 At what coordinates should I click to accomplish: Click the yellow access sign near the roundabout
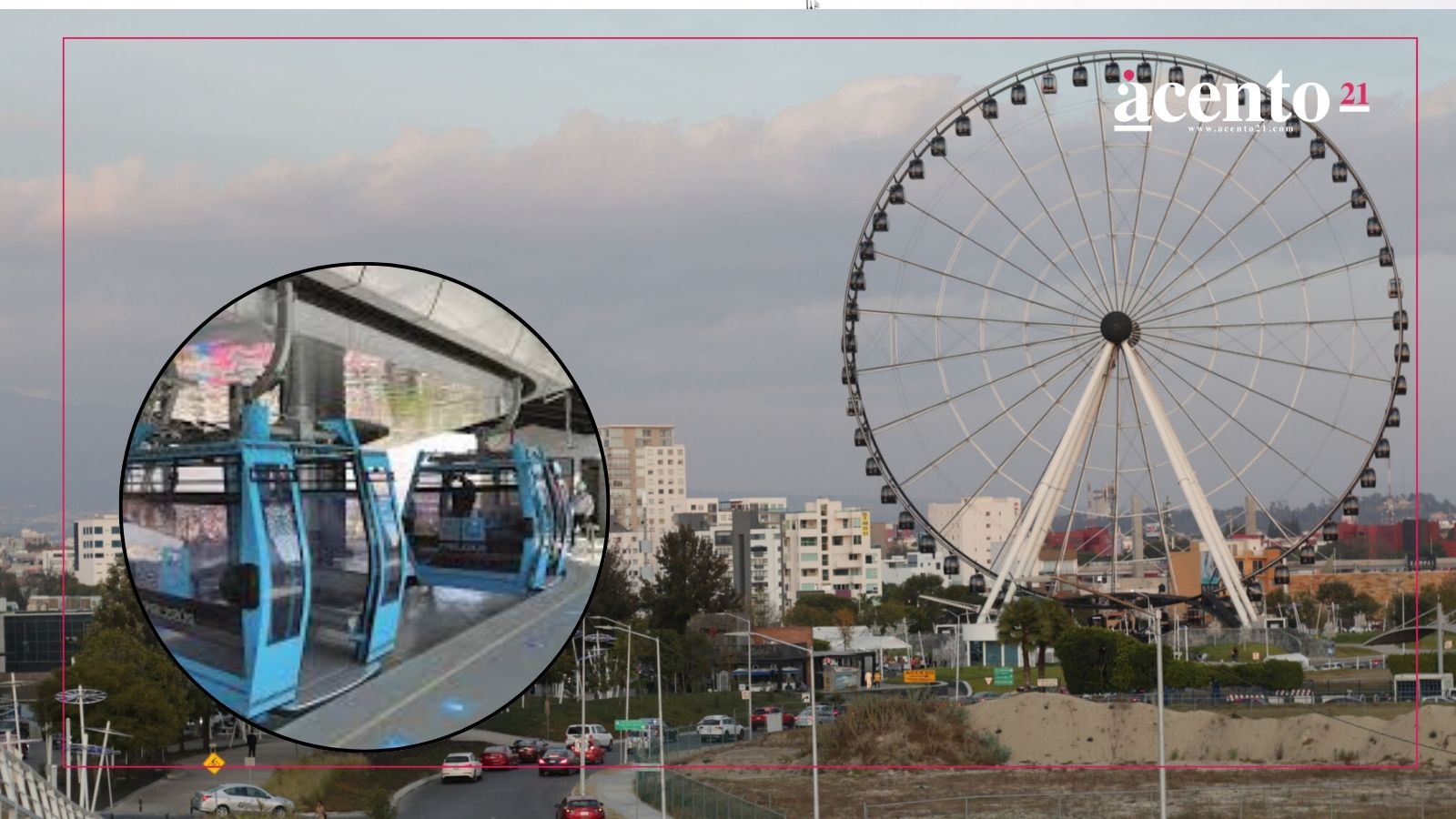919,675
